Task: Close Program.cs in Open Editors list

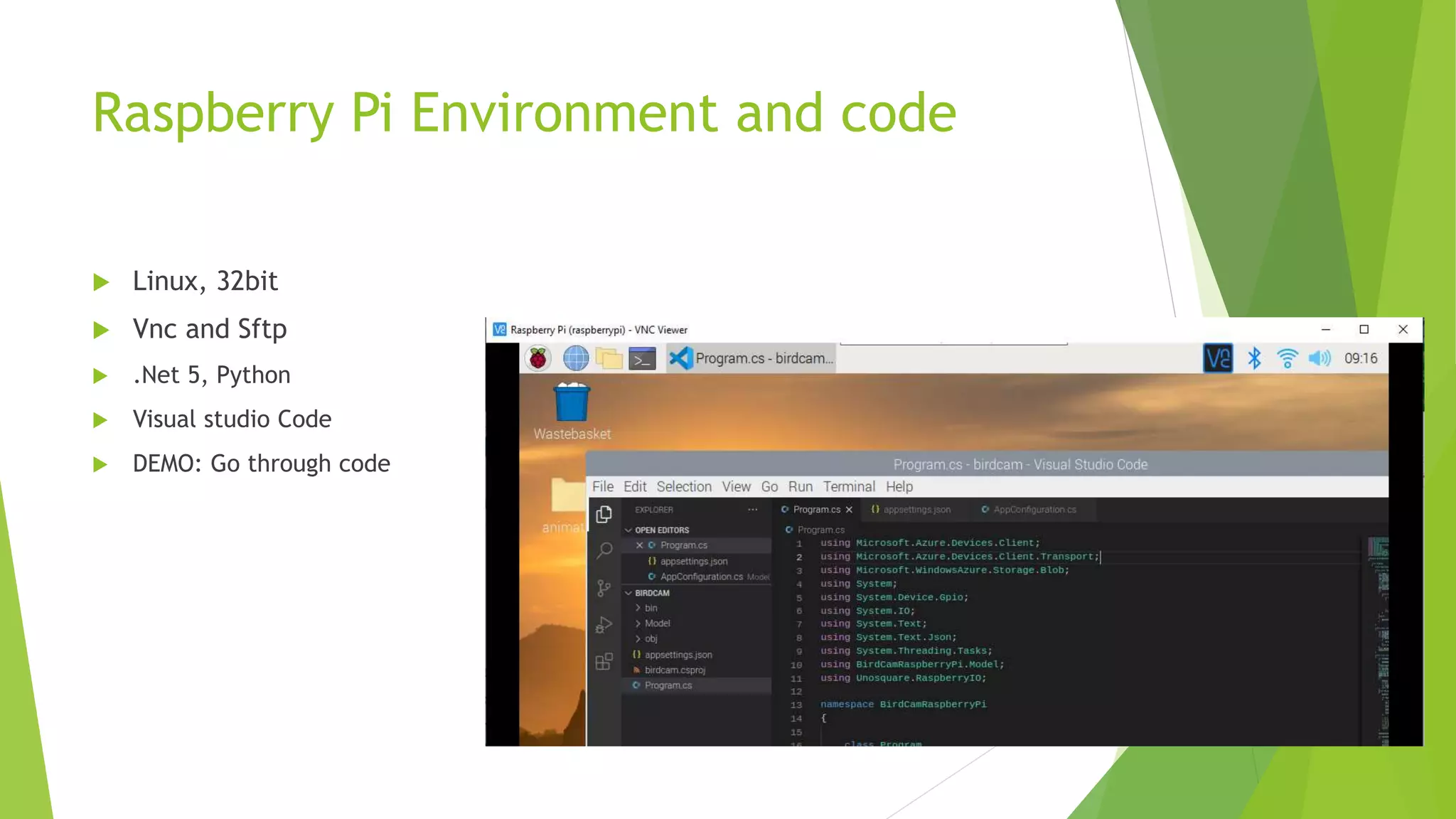Action: pyautogui.click(x=639, y=545)
